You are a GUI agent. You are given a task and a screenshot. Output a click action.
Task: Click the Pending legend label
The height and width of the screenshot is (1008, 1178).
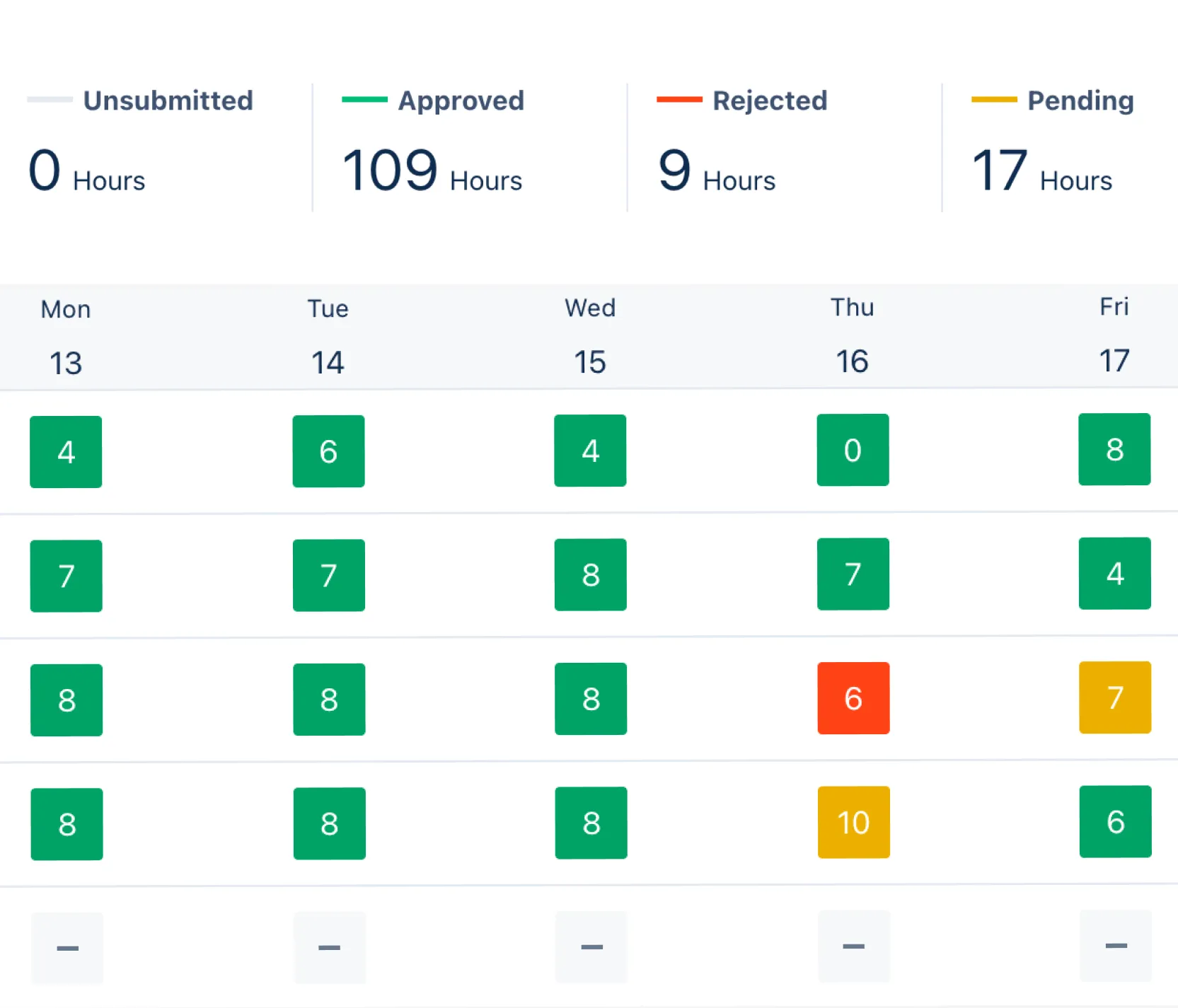coord(1080,100)
